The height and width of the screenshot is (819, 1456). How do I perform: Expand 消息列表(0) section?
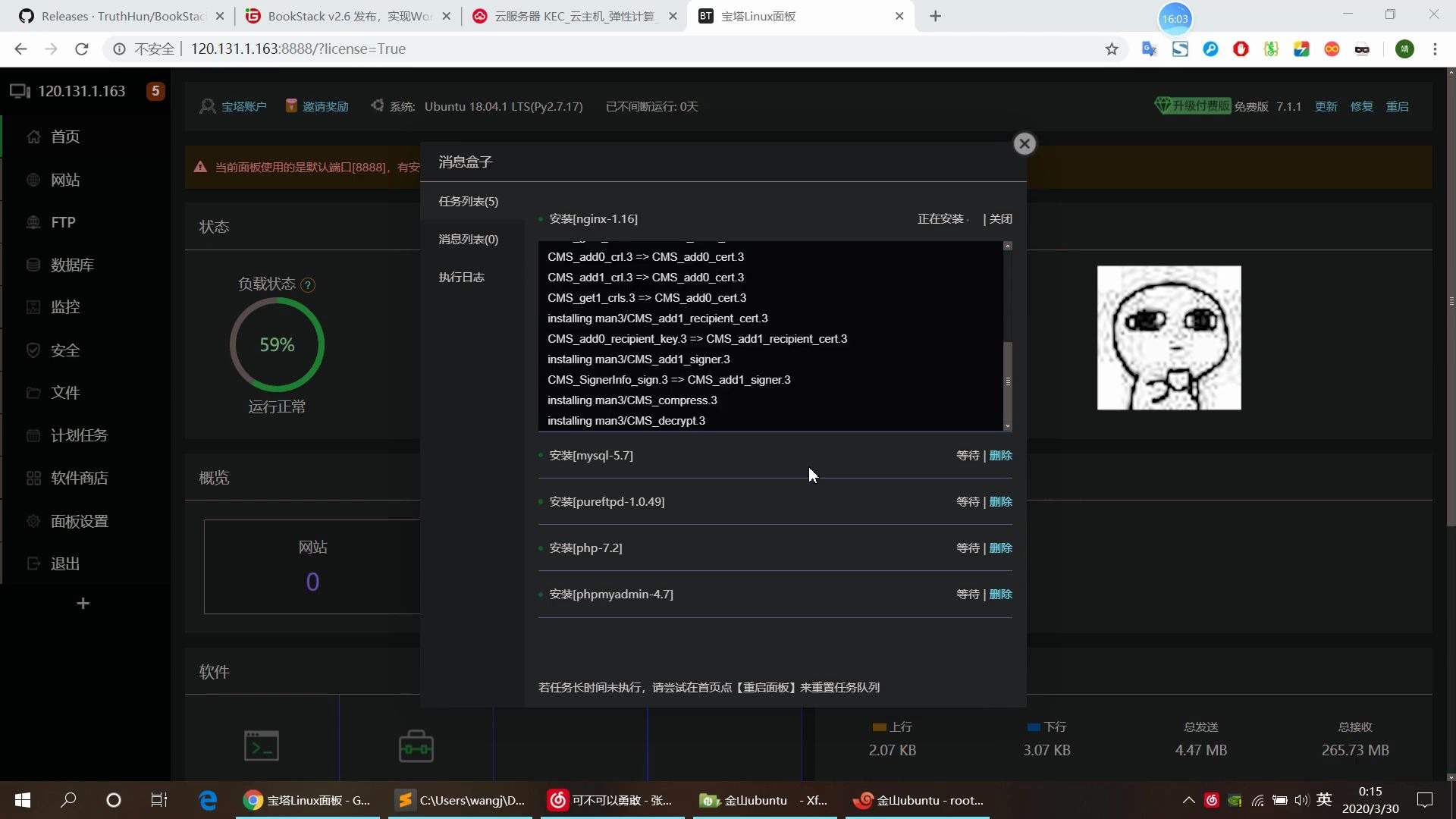[467, 238]
